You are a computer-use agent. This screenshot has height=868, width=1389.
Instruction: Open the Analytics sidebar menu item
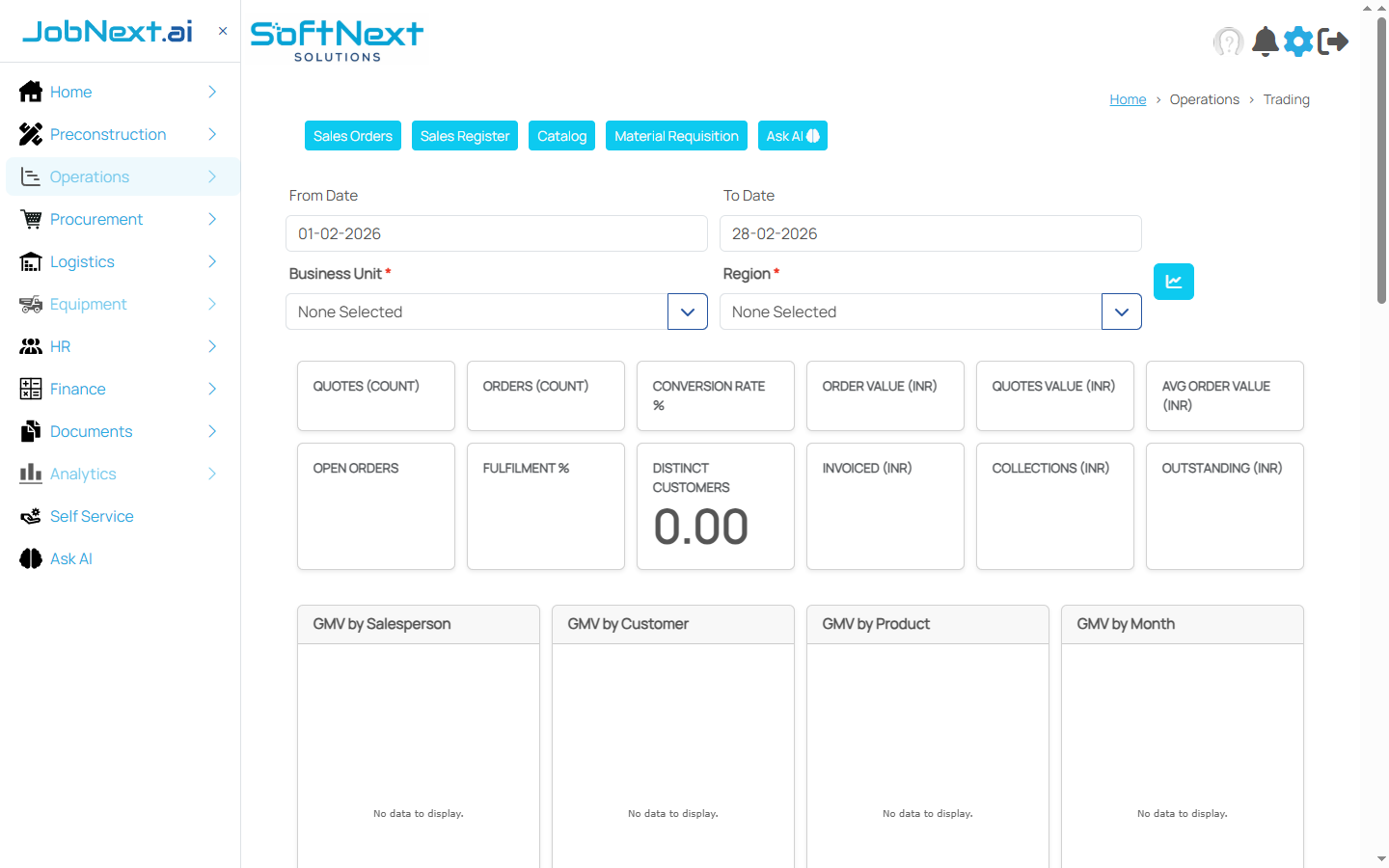83,475
